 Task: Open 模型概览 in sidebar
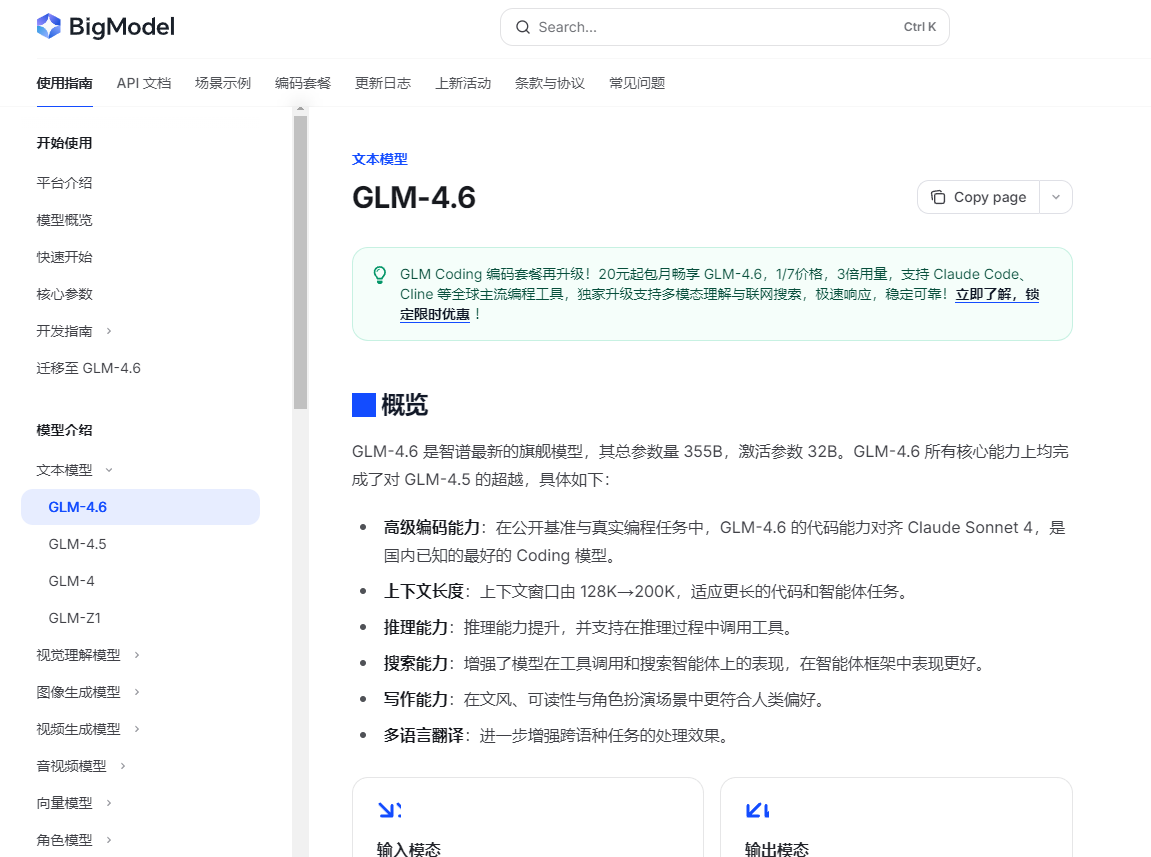(x=65, y=220)
